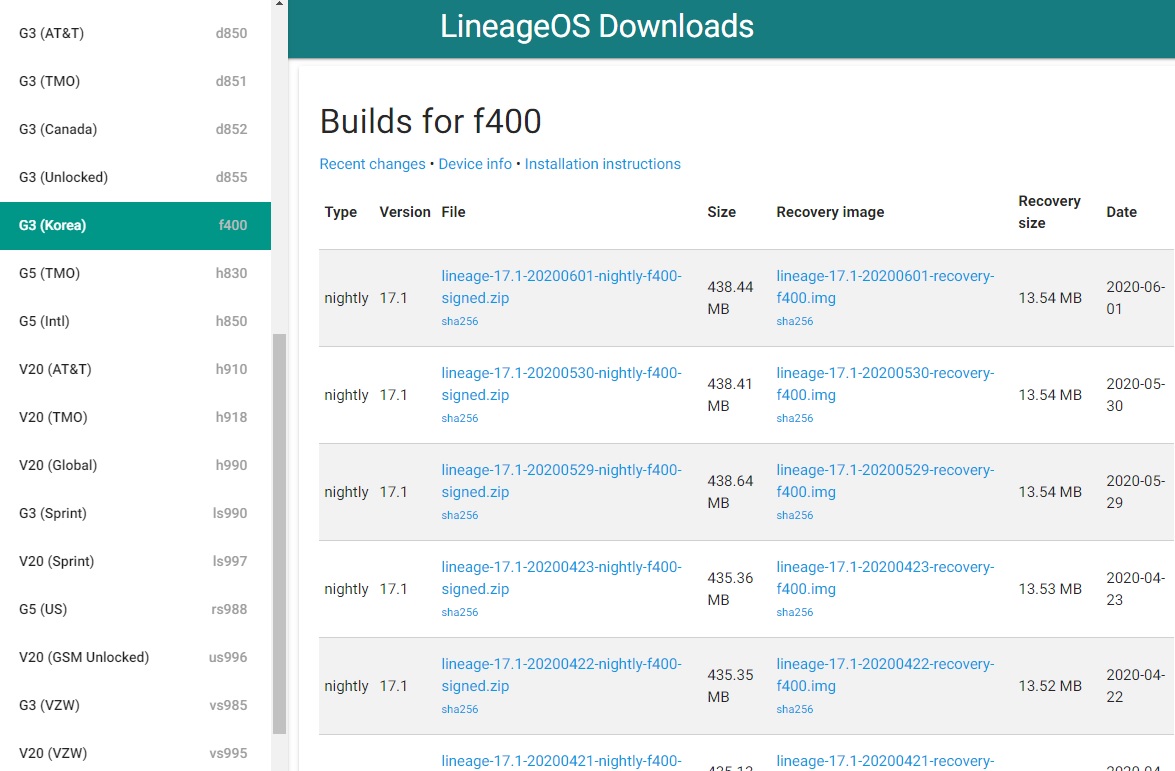Click the 438.41 MB size cell
The width and height of the screenshot is (1175, 771).
coord(730,395)
